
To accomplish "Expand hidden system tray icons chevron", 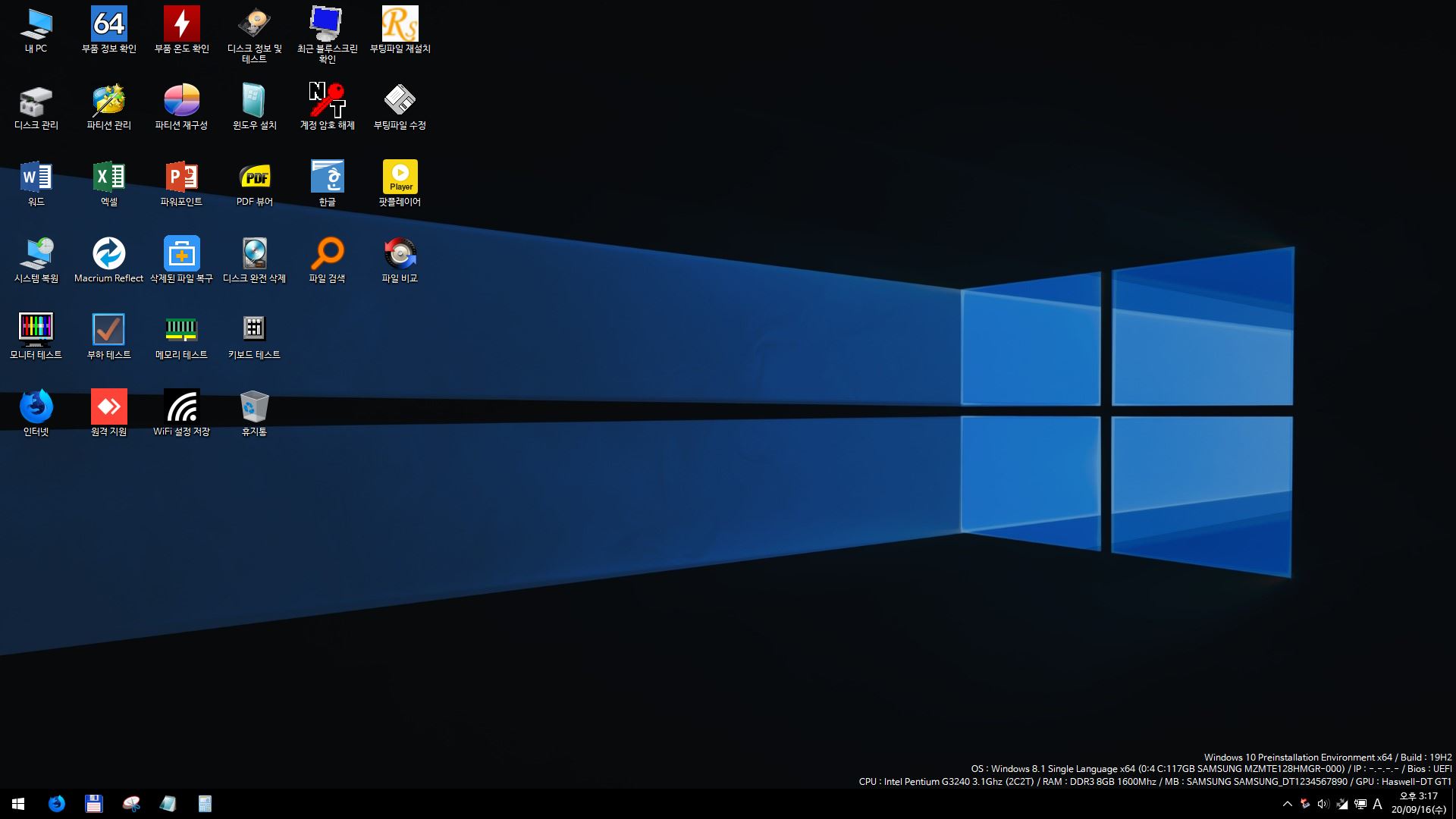I will [x=1287, y=804].
